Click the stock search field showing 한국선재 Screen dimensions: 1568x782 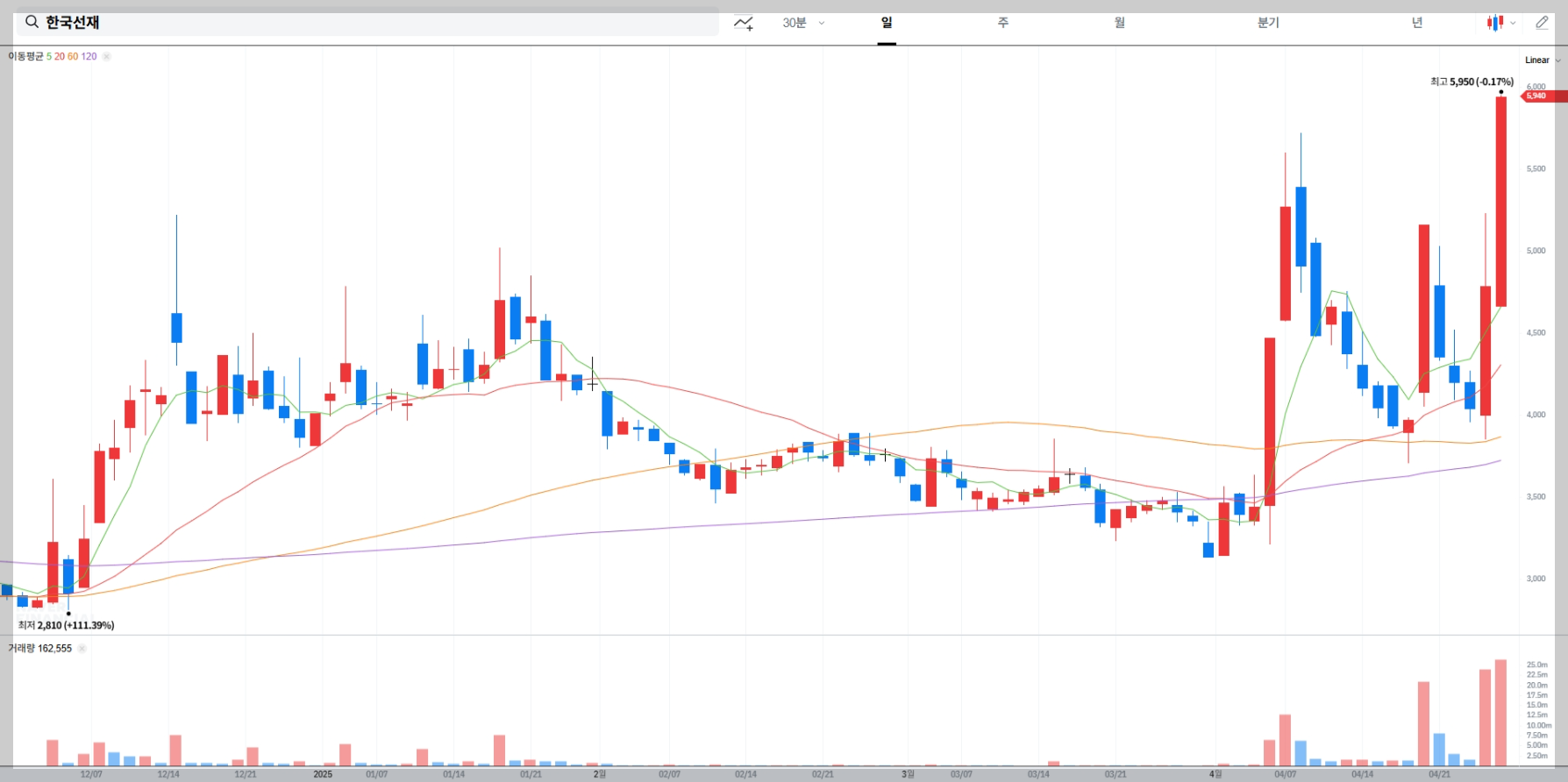click(367, 22)
